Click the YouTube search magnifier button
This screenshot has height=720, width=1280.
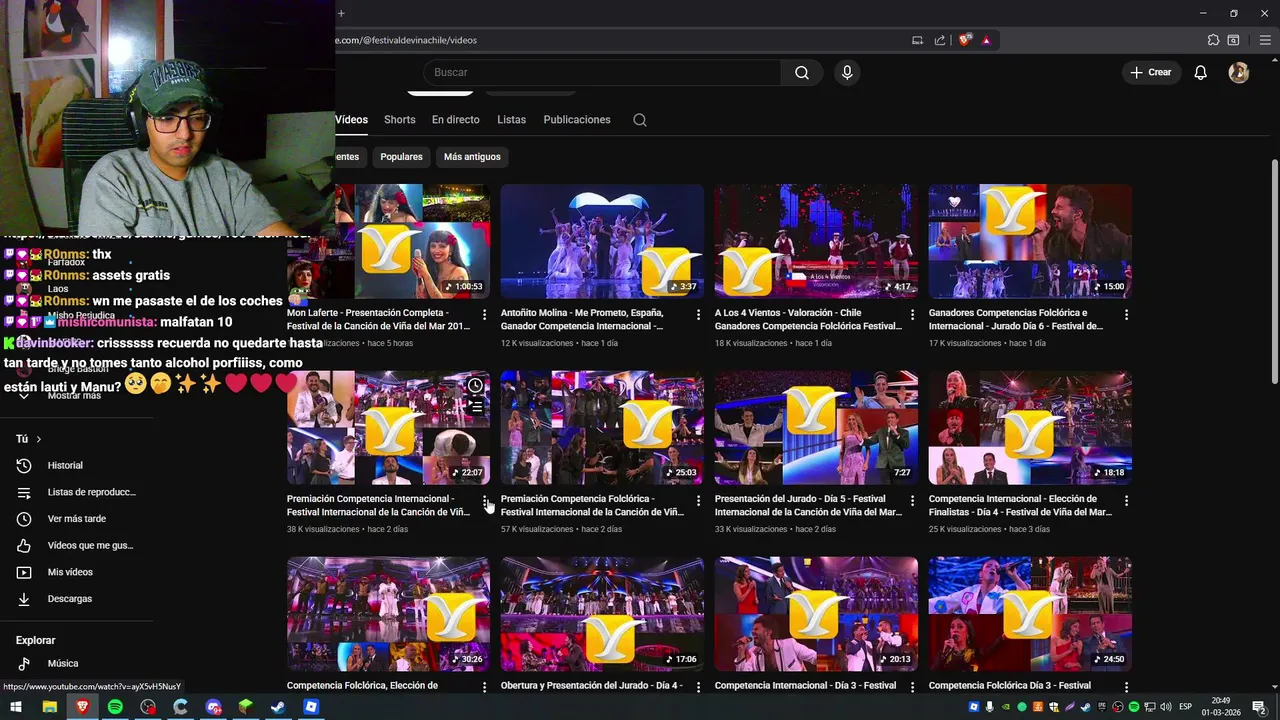802,72
